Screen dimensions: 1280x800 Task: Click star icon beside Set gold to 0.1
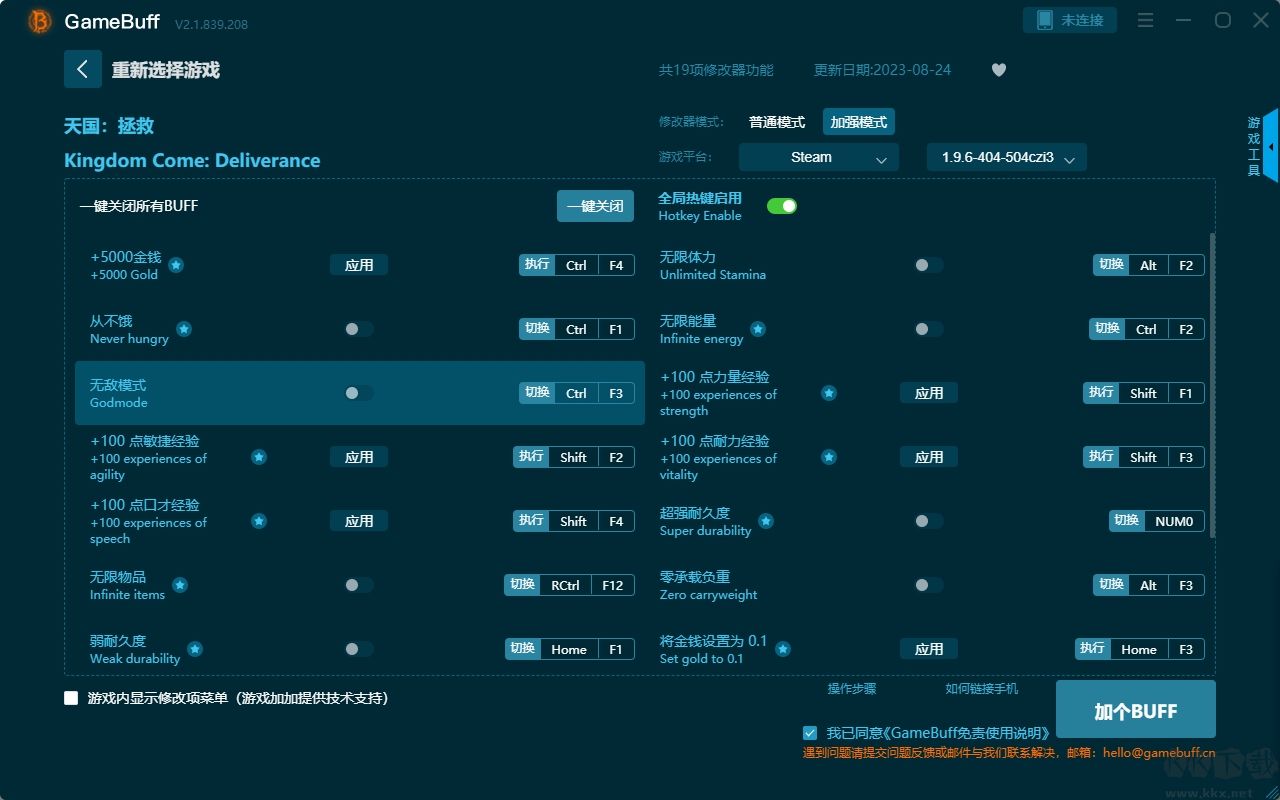[x=783, y=649]
